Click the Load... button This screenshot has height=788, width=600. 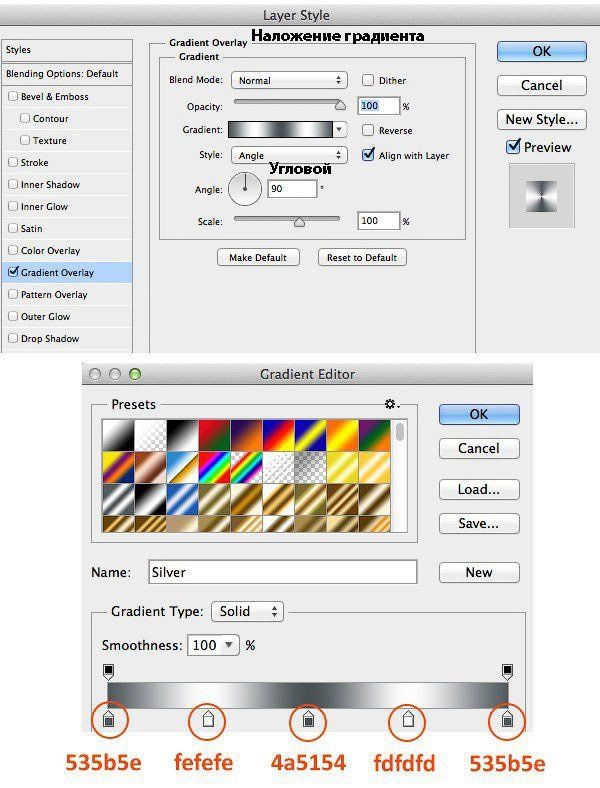pyautogui.click(x=479, y=489)
